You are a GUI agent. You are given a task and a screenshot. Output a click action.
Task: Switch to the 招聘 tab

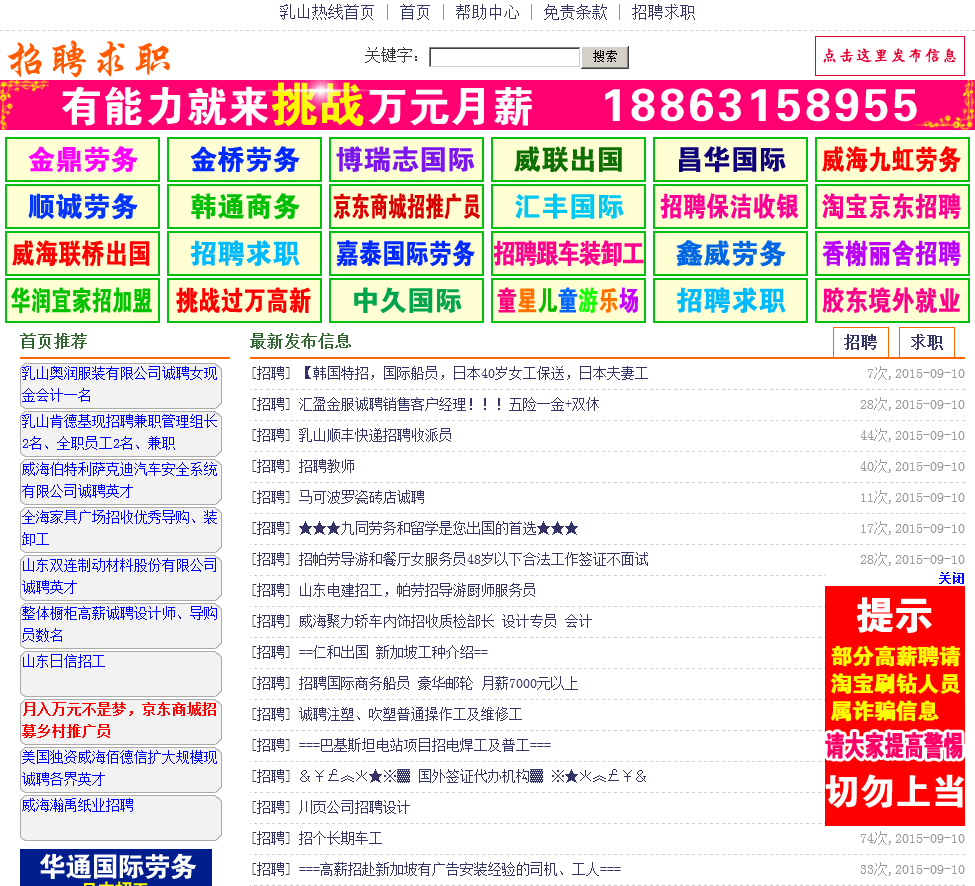tap(861, 343)
